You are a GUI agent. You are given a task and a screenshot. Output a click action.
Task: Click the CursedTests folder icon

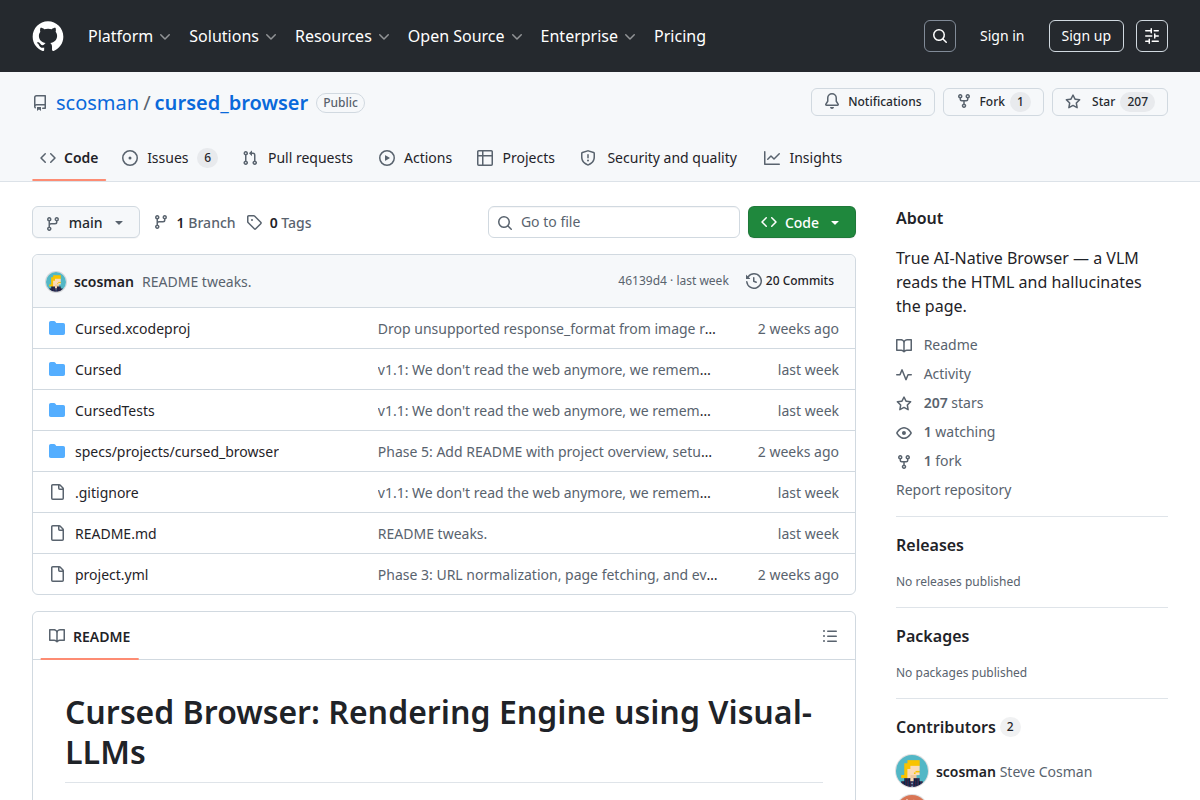(57, 410)
